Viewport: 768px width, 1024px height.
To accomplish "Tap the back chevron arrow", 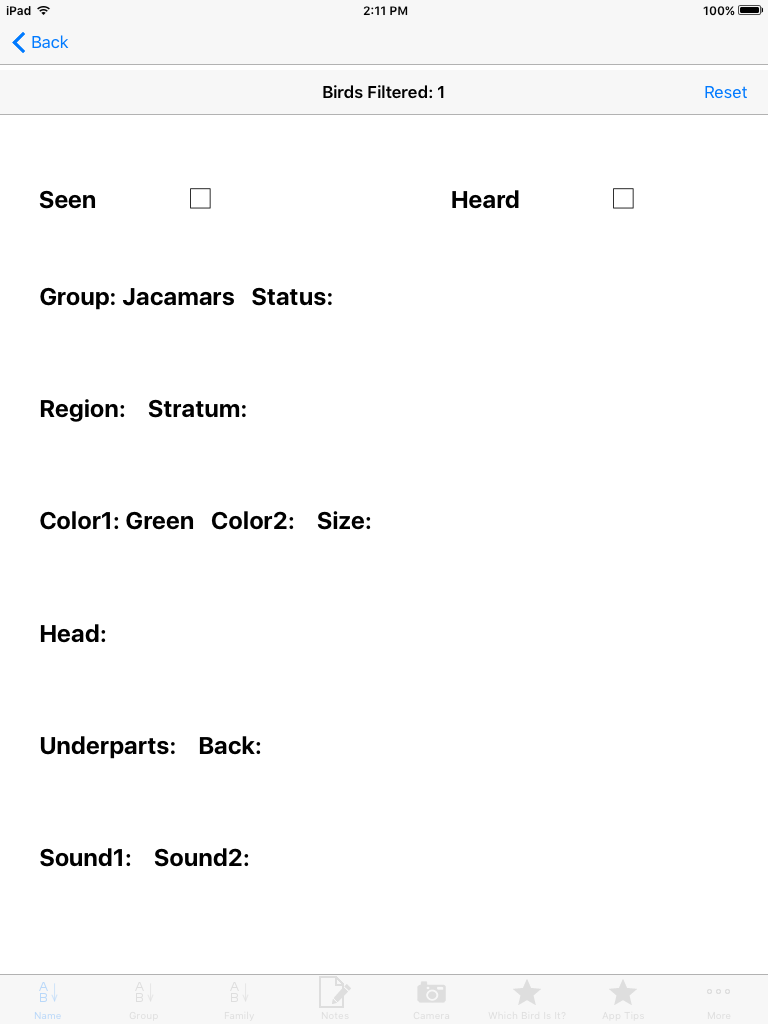I will [17, 42].
